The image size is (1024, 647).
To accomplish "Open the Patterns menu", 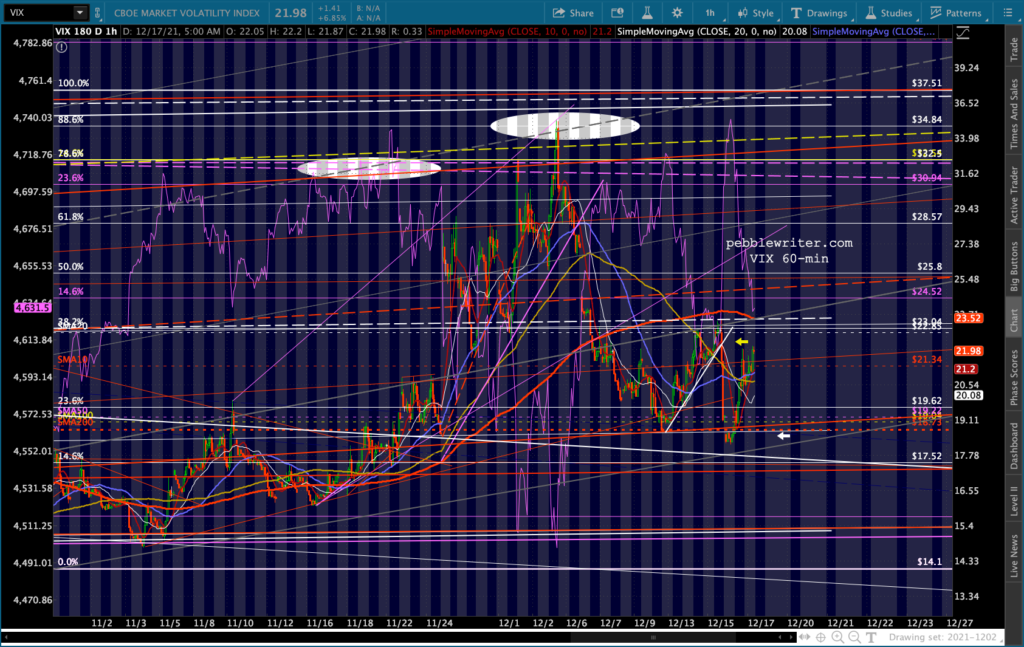I will [955, 12].
